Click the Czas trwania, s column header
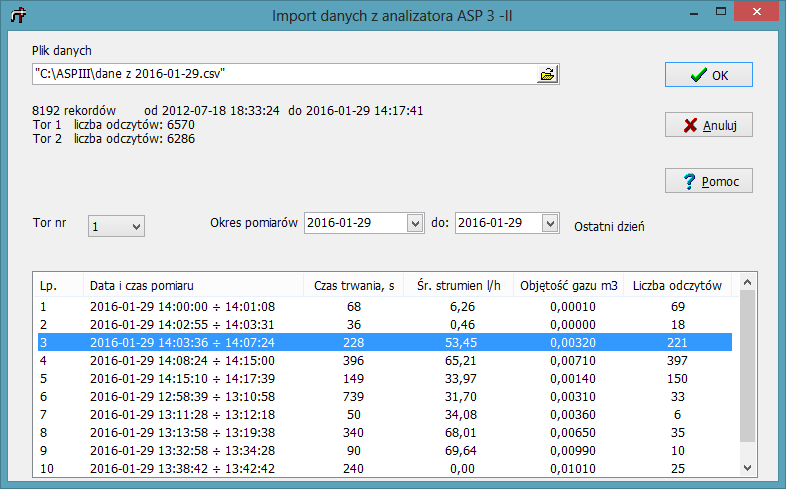Screen dimensions: 786x489 coord(354,286)
